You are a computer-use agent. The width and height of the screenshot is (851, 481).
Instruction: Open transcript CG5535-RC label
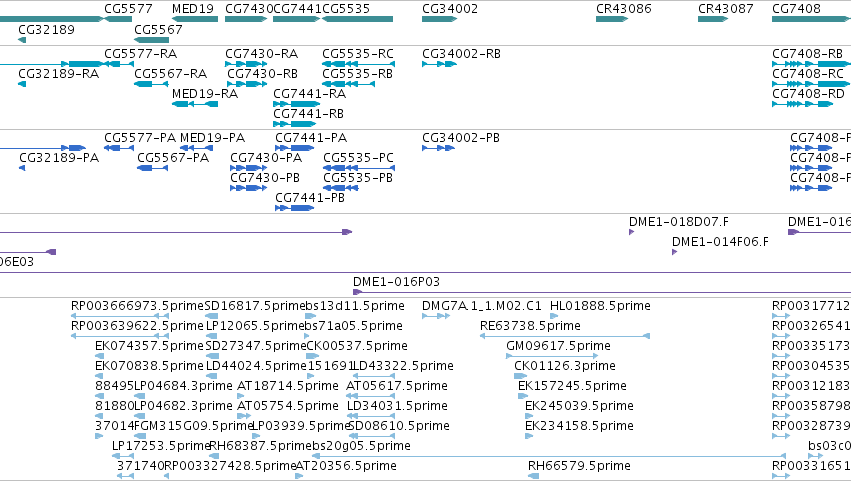358,54
